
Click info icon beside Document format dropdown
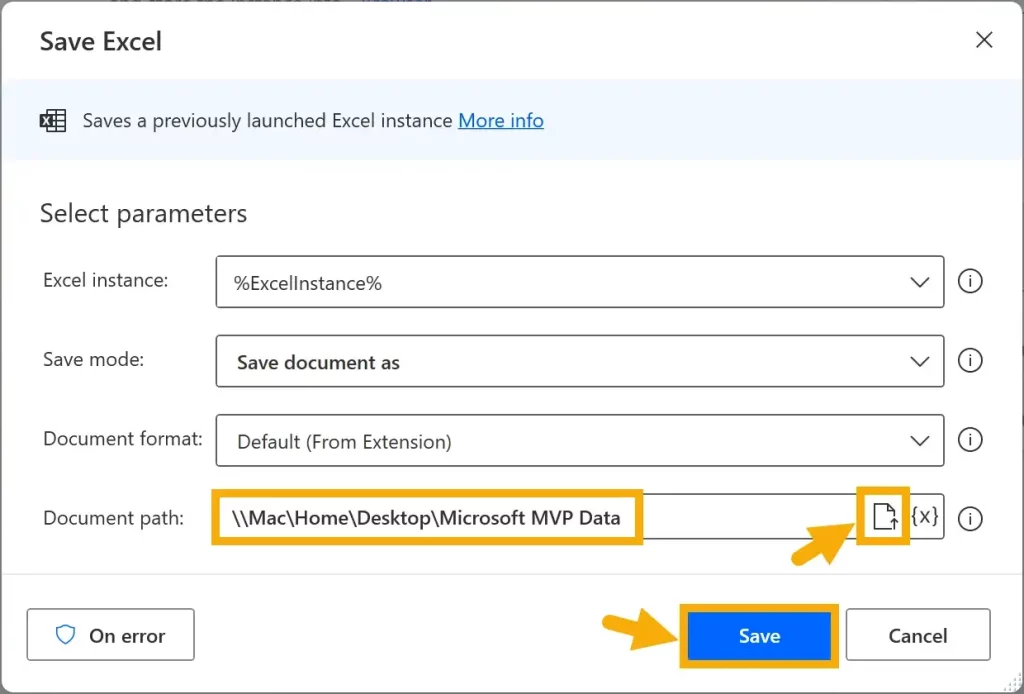pyautogui.click(x=970, y=440)
